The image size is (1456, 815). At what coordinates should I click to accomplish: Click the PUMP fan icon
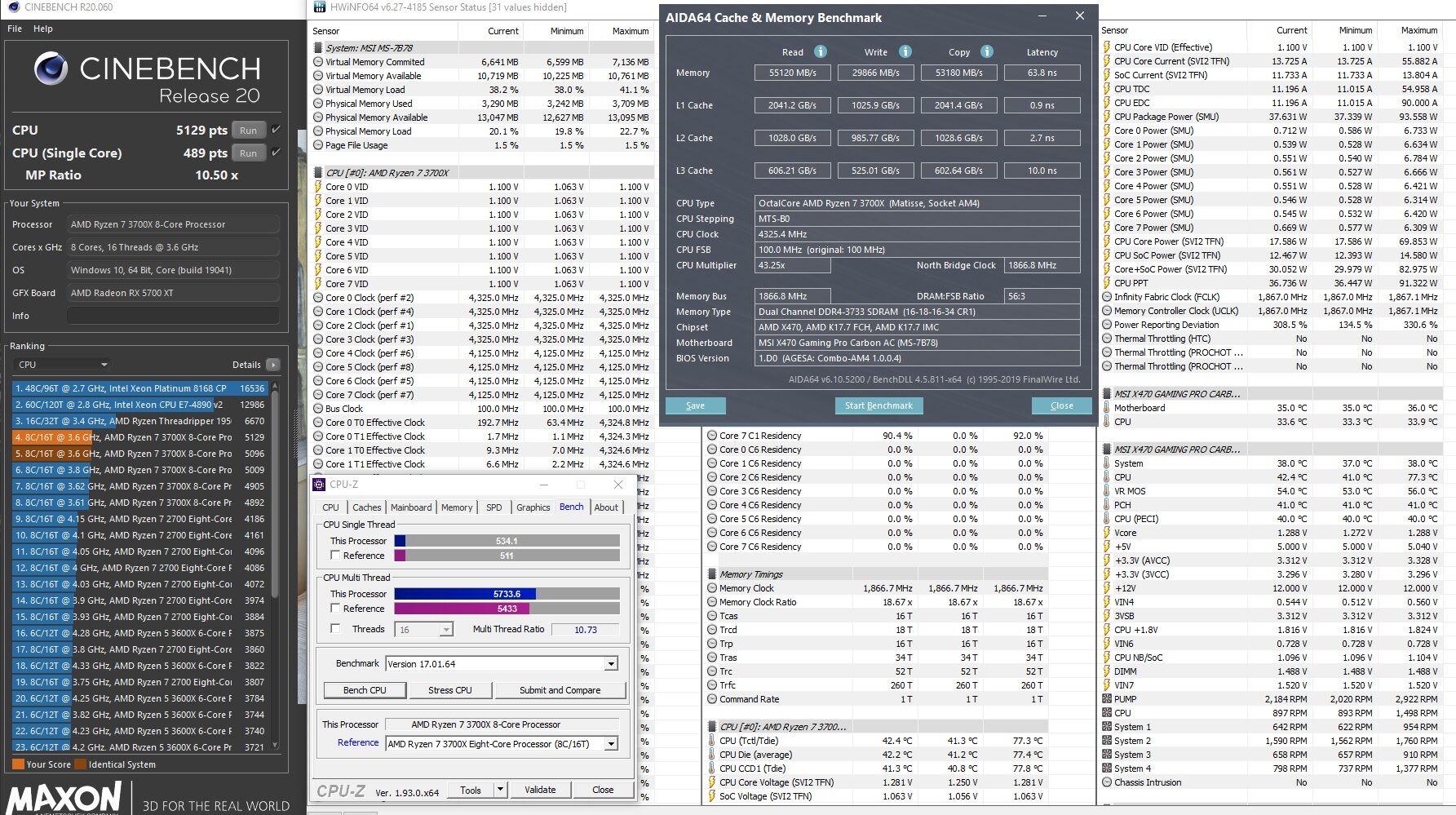point(1107,699)
